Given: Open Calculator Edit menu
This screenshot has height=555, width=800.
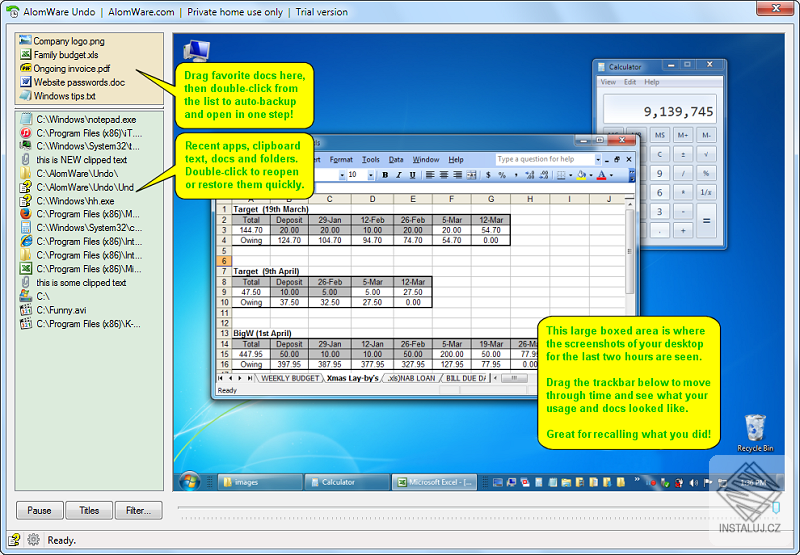Looking at the screenshot, I should pos(630,82).
